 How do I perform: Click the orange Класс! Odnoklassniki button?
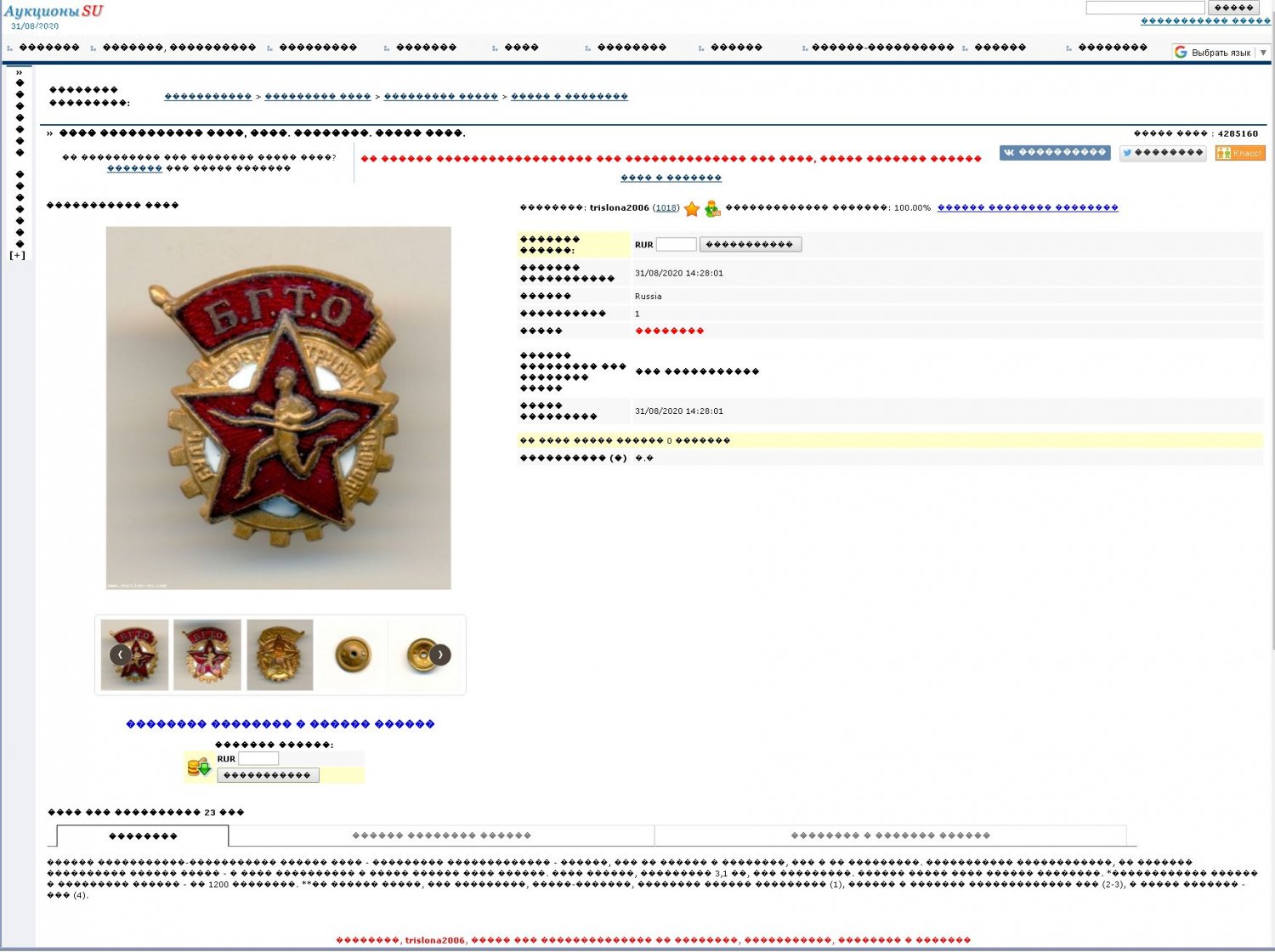[x=1239, y=153]
